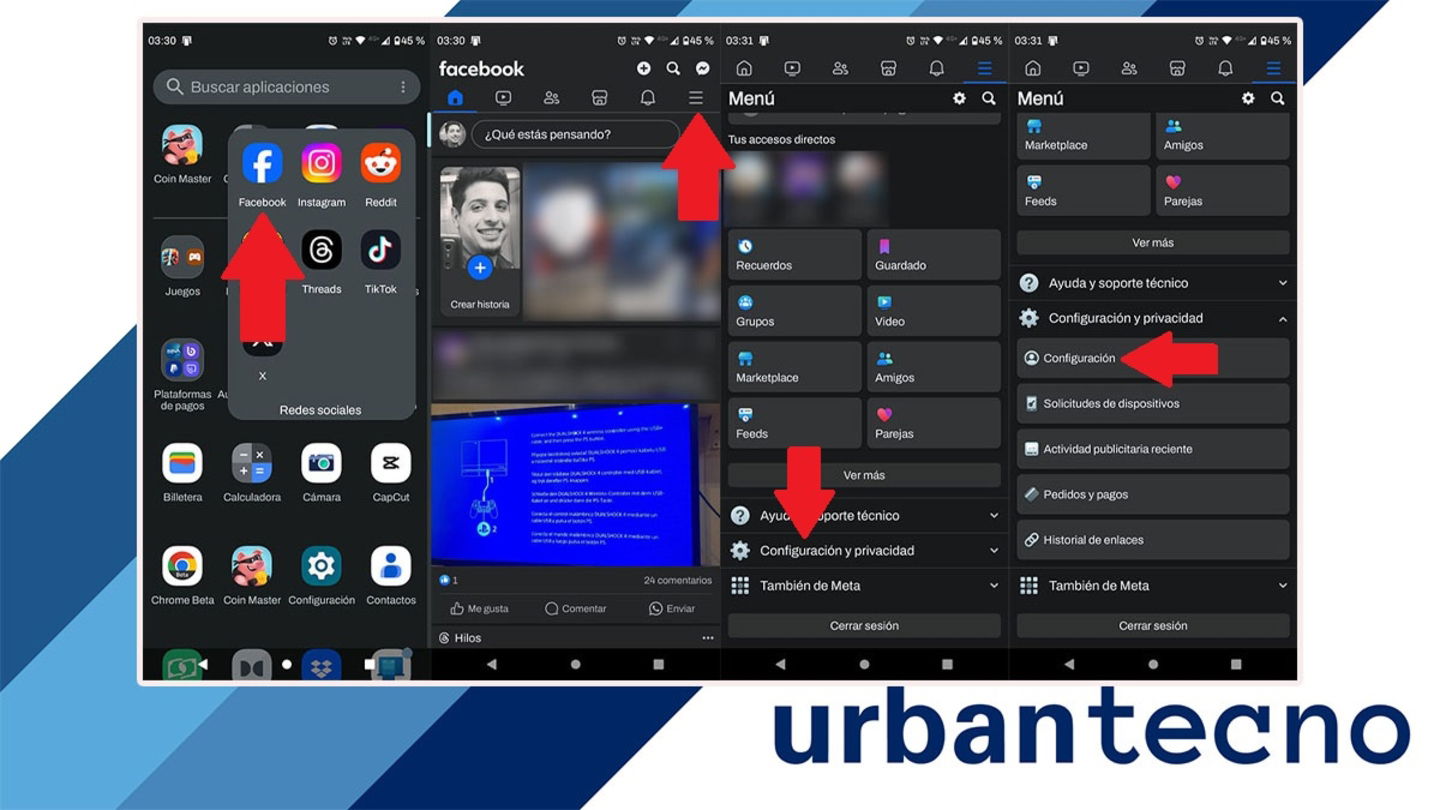Tap Cerrar sesión in the fourth screenshot
This screenshot has height=810, width=1440.
point(1153,626)
